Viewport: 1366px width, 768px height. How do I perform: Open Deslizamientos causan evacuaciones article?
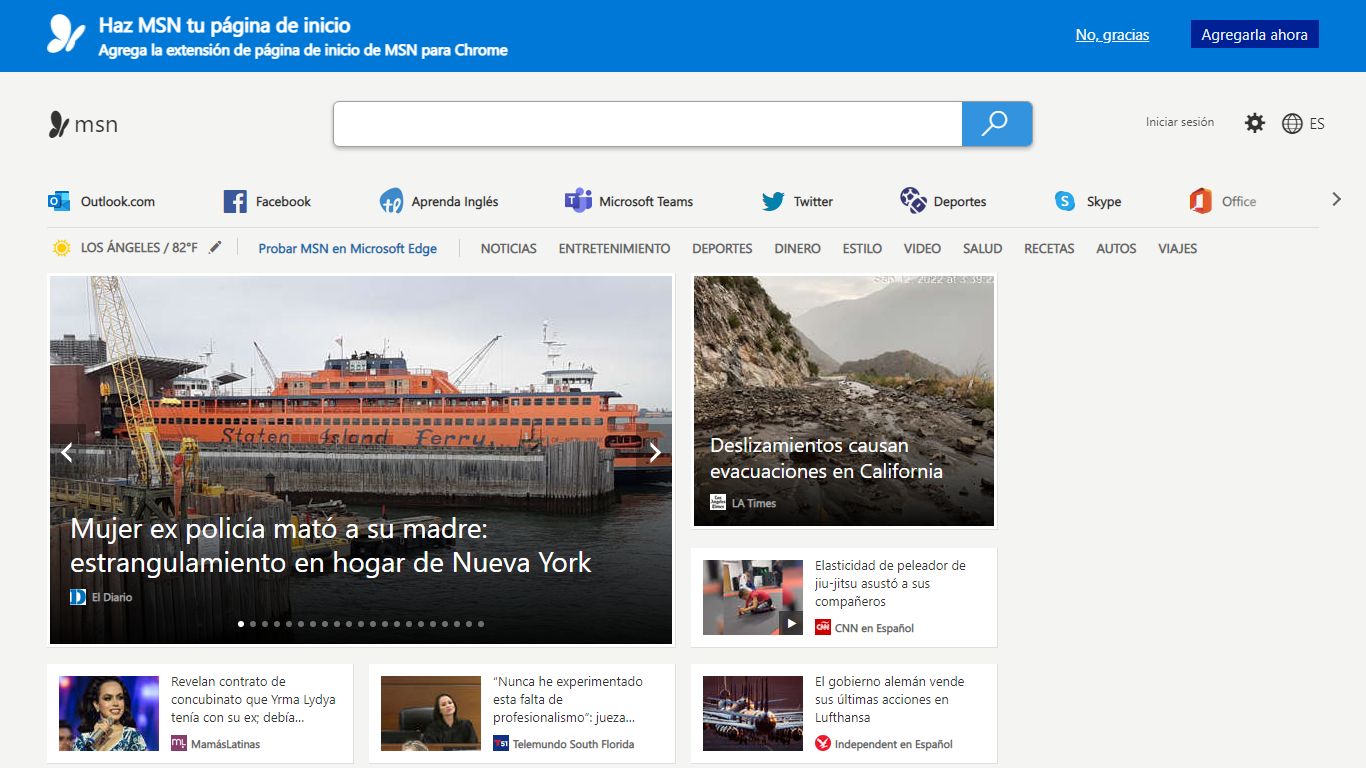pos(826,458)
